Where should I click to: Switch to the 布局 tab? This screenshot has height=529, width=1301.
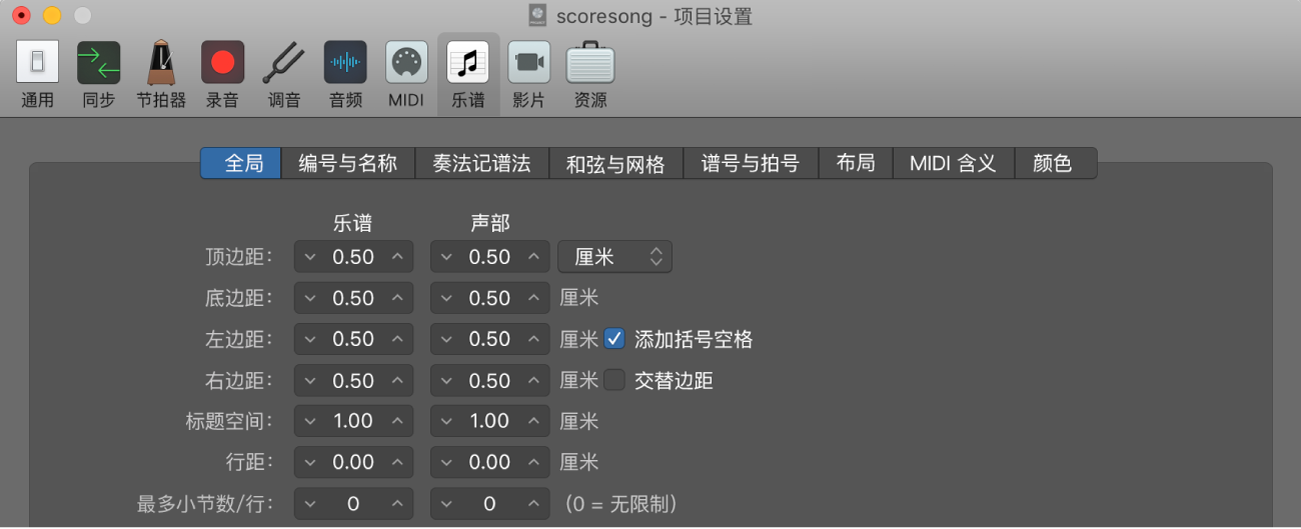point(856,163)
